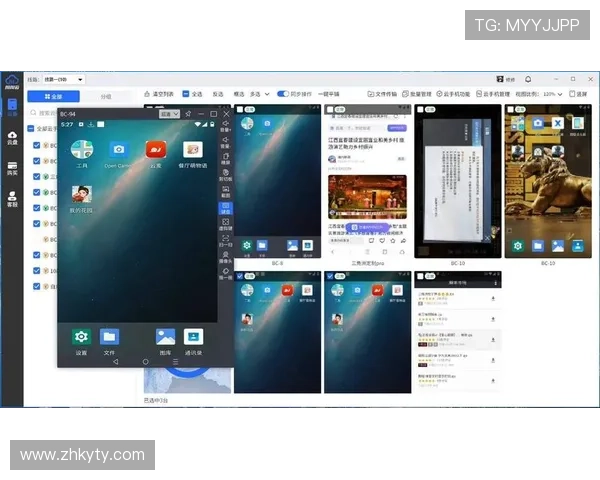
Task: Click the notification bell icon
Action: [x=528, y=79]
